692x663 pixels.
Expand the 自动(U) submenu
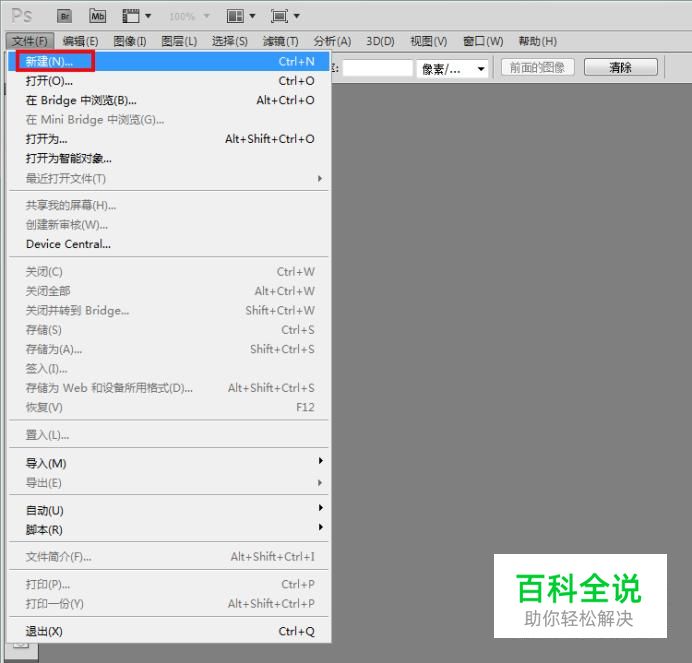click(x=169, y=510)
